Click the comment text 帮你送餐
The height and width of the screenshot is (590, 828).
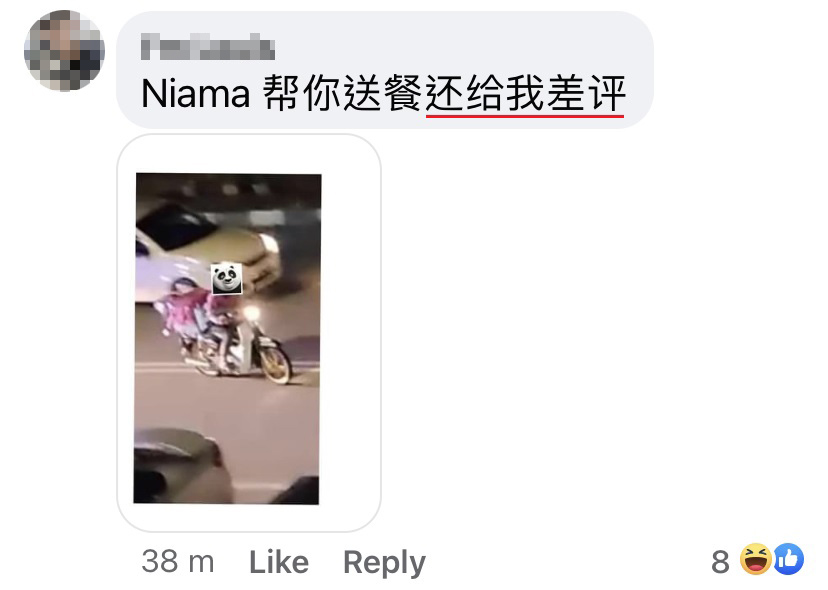pyautogui.click(x=343, y=94)
